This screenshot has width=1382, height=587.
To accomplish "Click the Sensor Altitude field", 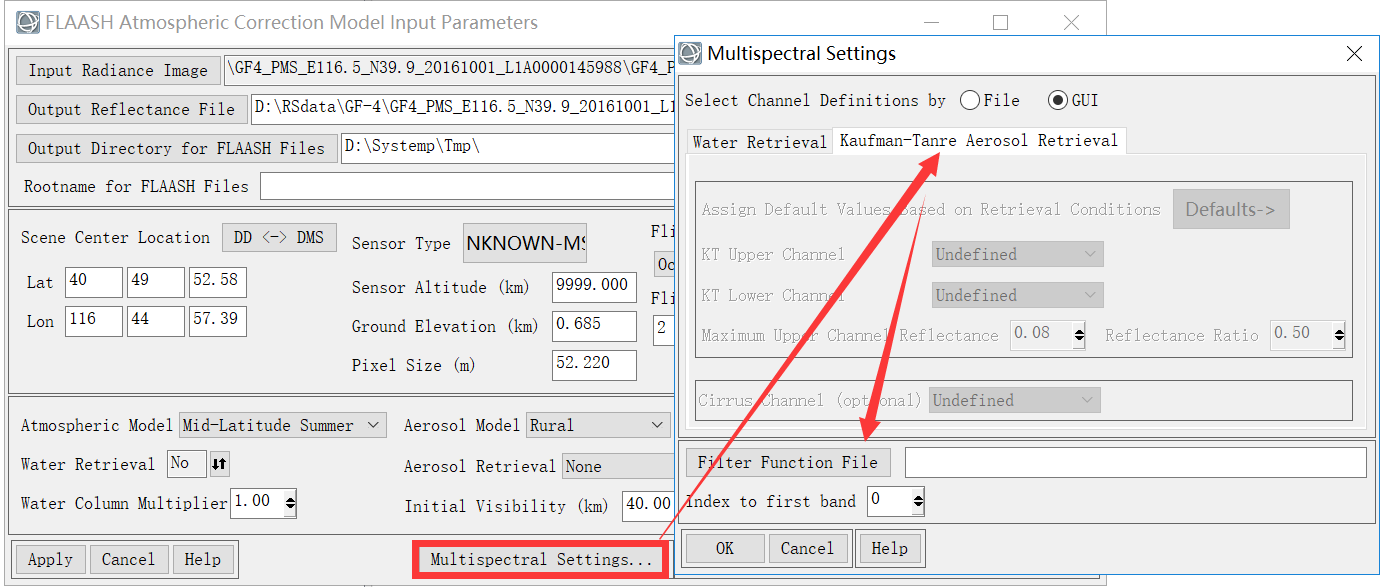I will pos(594,287).
